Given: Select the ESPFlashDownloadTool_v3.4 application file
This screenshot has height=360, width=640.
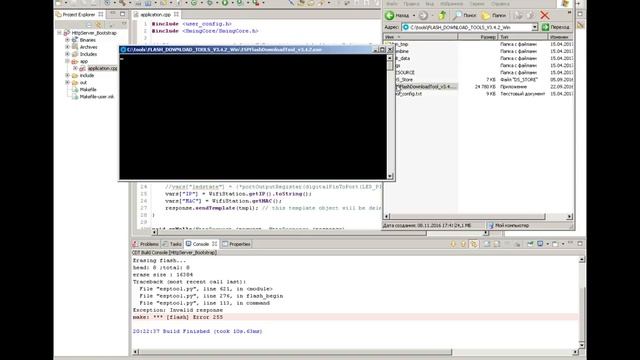Looking at the screenshot, I should pyautogui.click(x=426, y=87).
